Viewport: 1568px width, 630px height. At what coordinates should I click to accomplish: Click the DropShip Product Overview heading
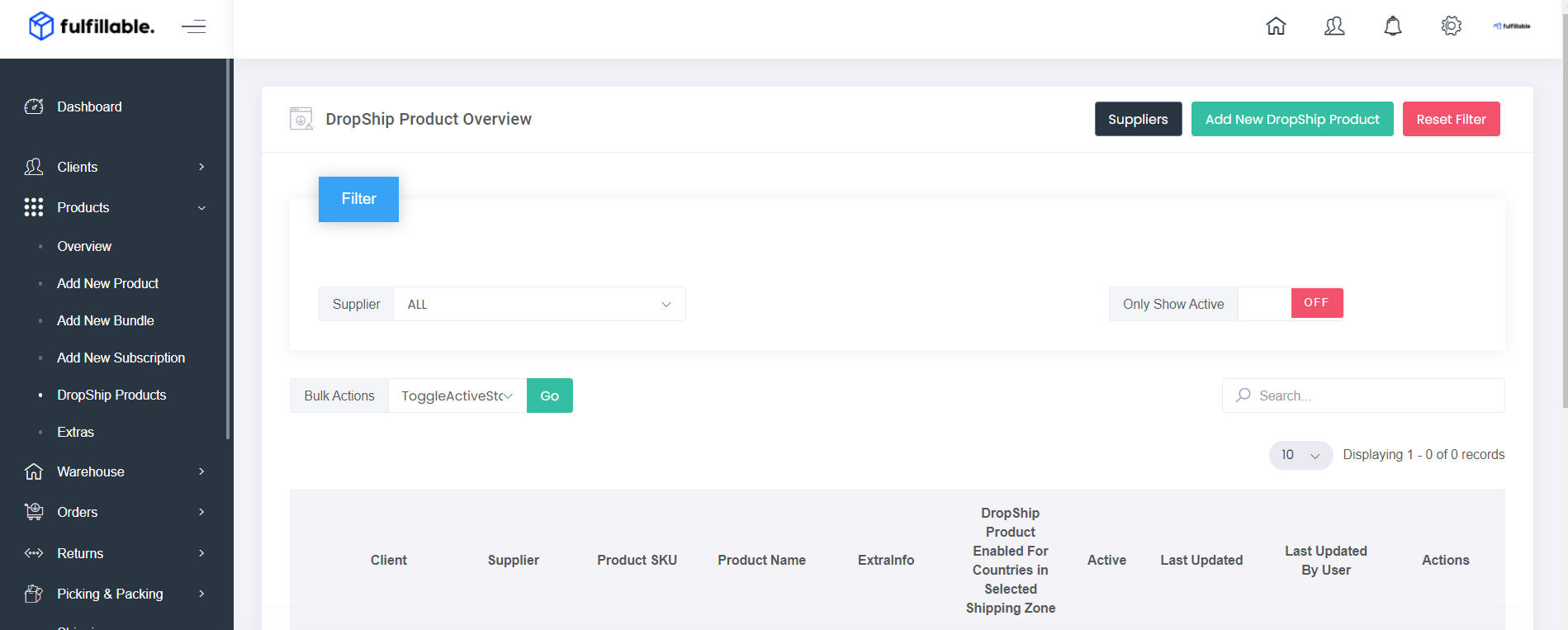click(429, 119)
